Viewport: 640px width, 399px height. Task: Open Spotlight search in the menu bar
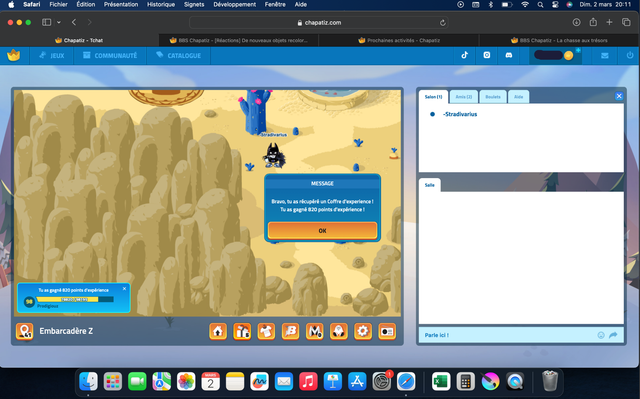(x=540, y=4)
